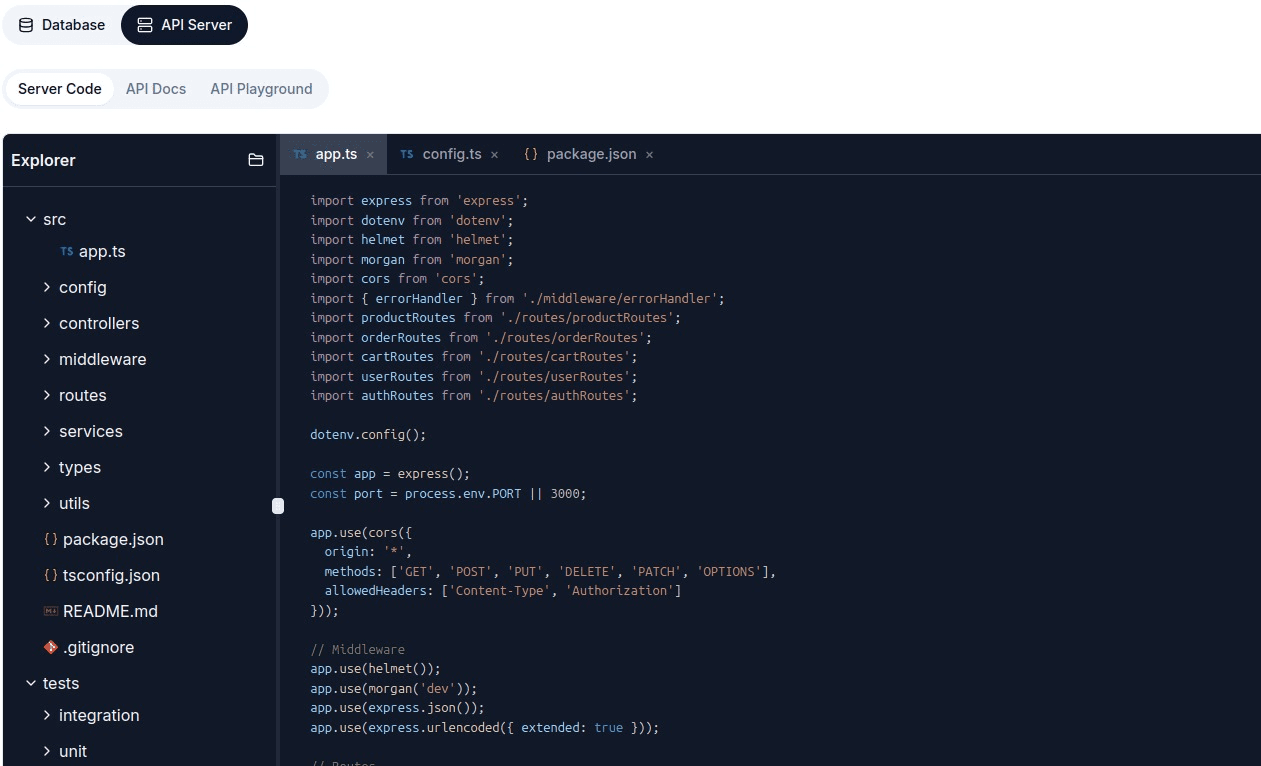Select the tests folder label

pos(61,683)
